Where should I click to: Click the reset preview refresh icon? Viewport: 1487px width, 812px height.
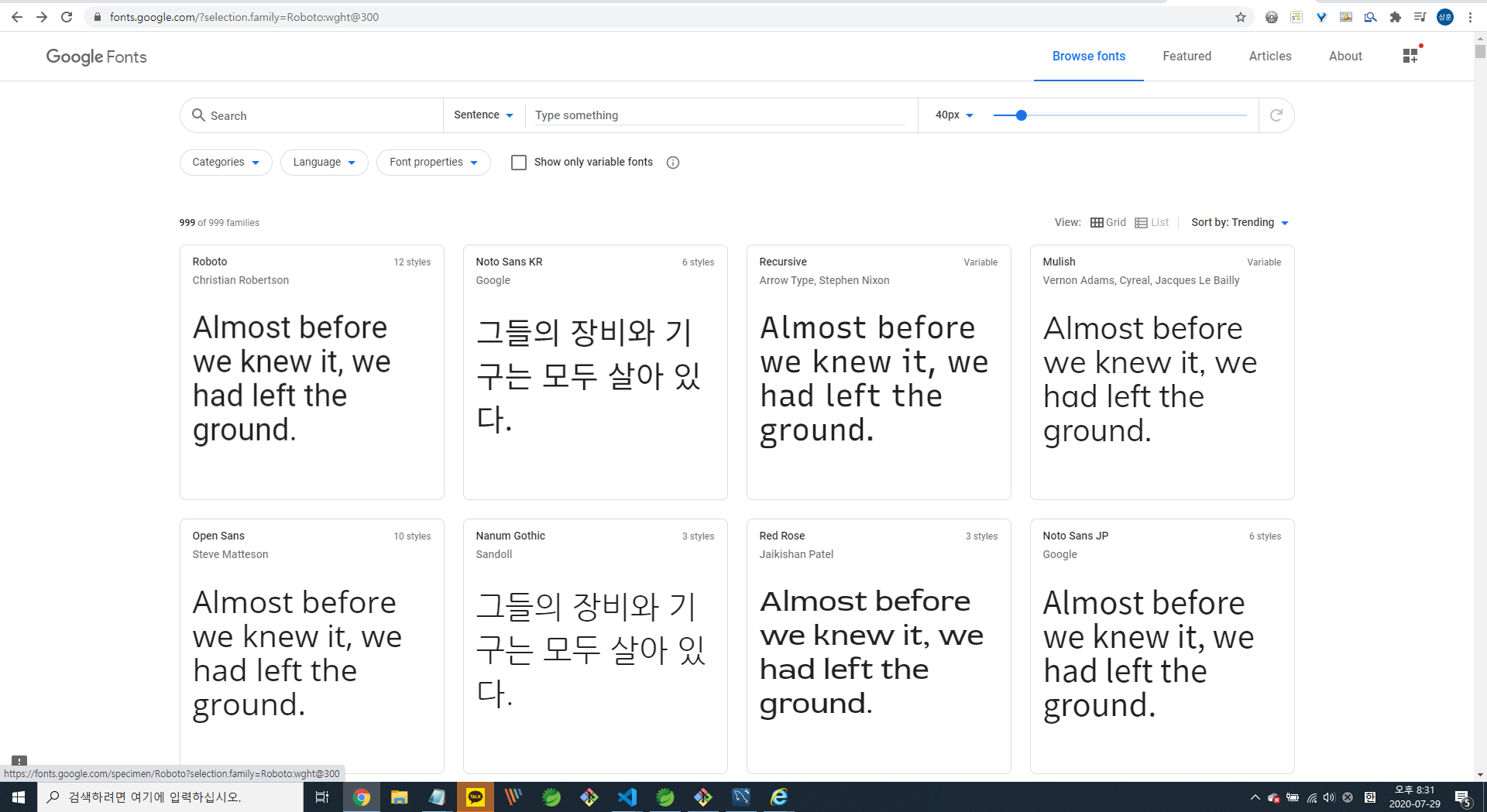click(x=1276, y=115)
